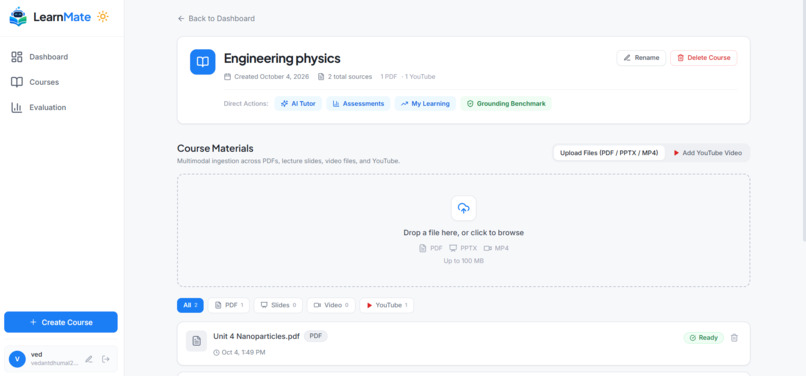Click the file icon of Unit 4 Nanoparticles.pdf

pos(196,341)
